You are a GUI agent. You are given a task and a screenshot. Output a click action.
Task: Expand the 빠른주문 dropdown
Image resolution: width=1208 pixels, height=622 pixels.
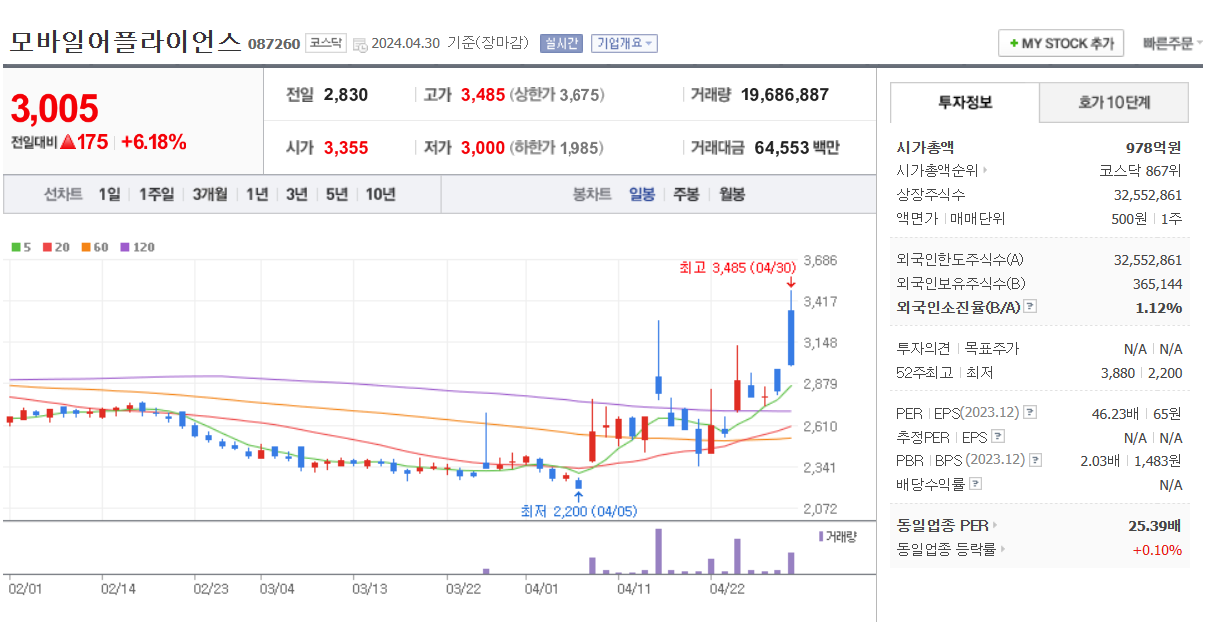(1173, 43)
